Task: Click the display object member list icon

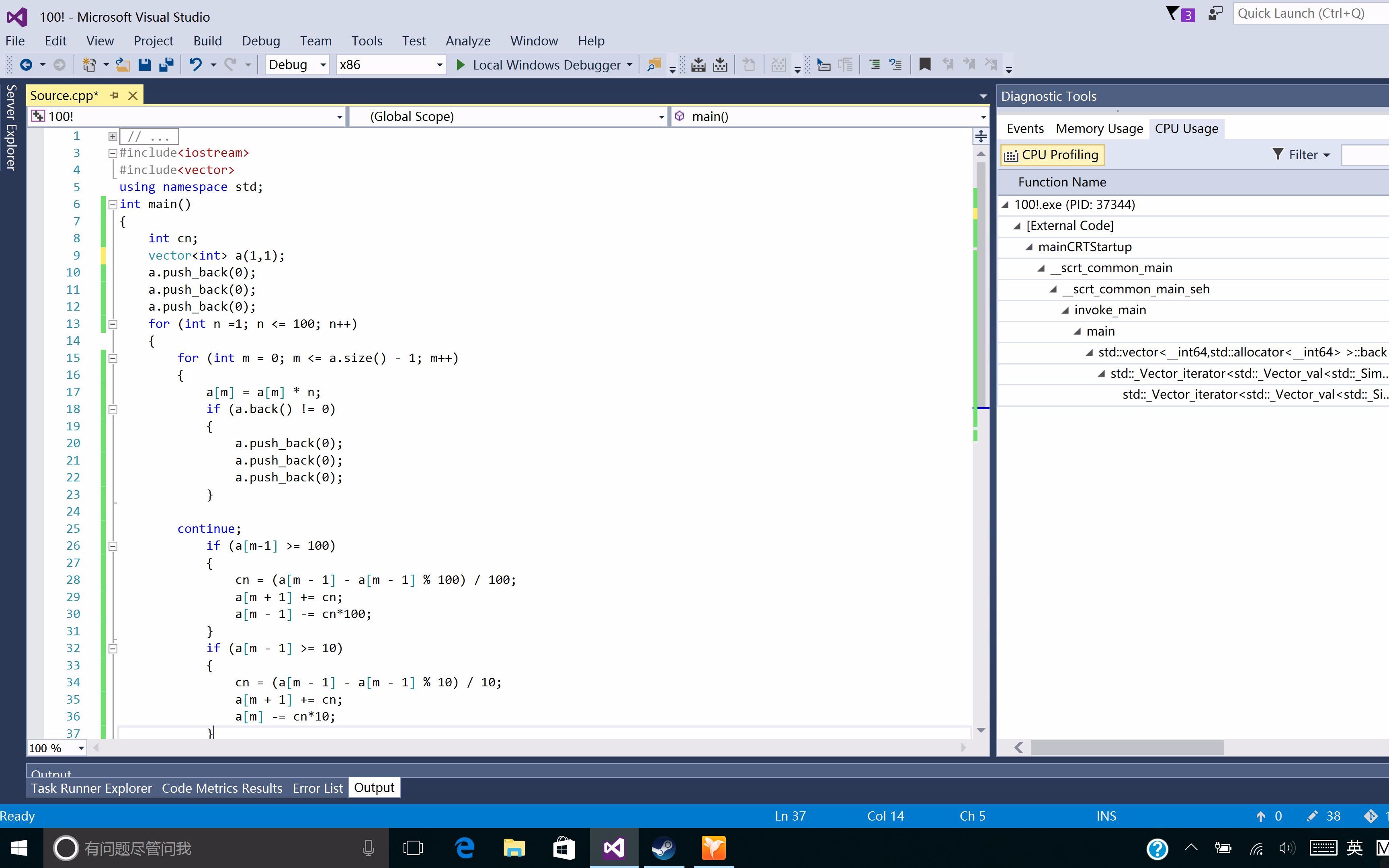Action: pos(824,65)
